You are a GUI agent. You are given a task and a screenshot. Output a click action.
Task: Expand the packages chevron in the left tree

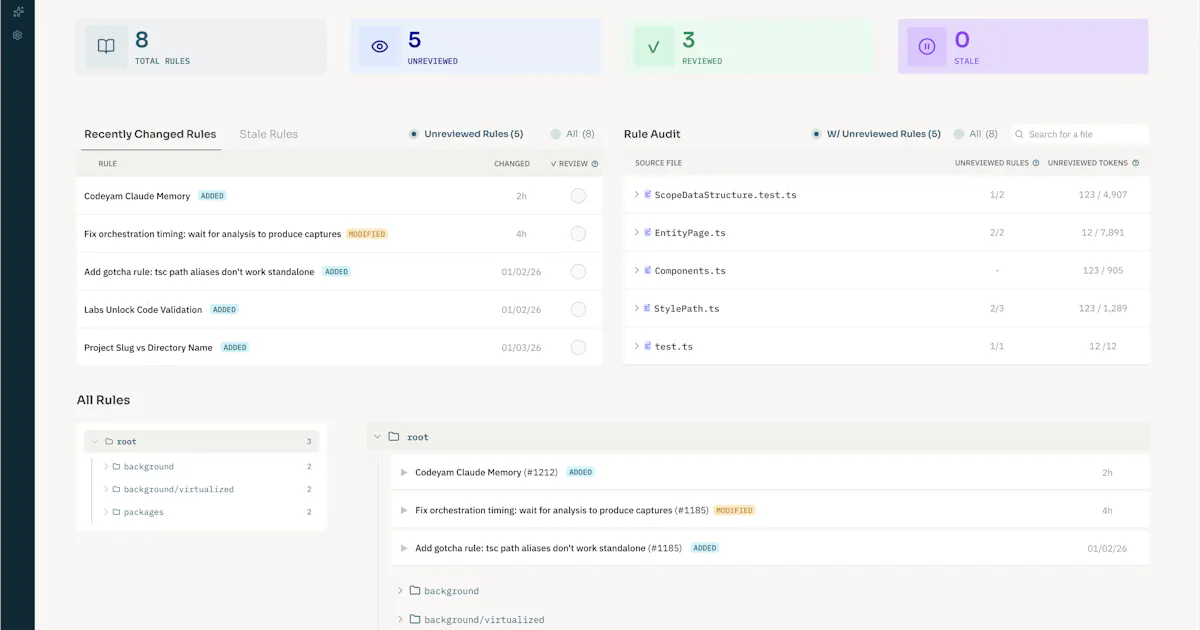pyautogui.click(x=106, y=512)
